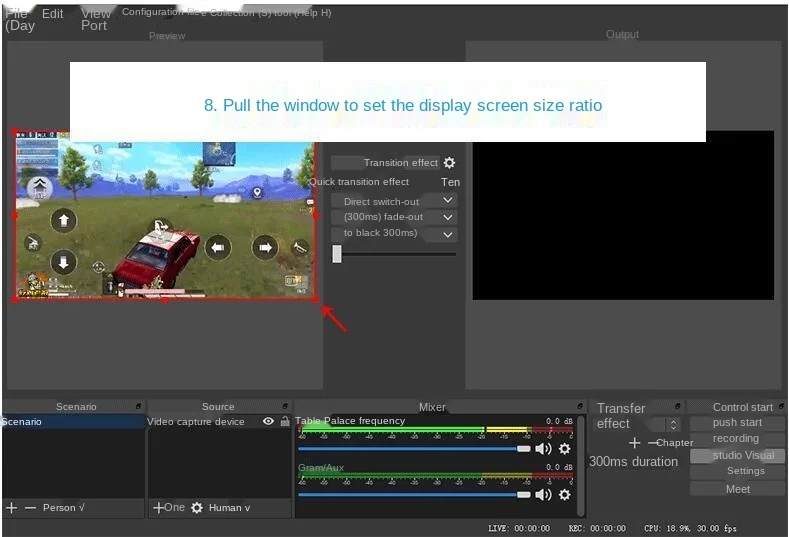Click the Meet button
The height and width of the screenshot is (537, 789).
point(737,489)
